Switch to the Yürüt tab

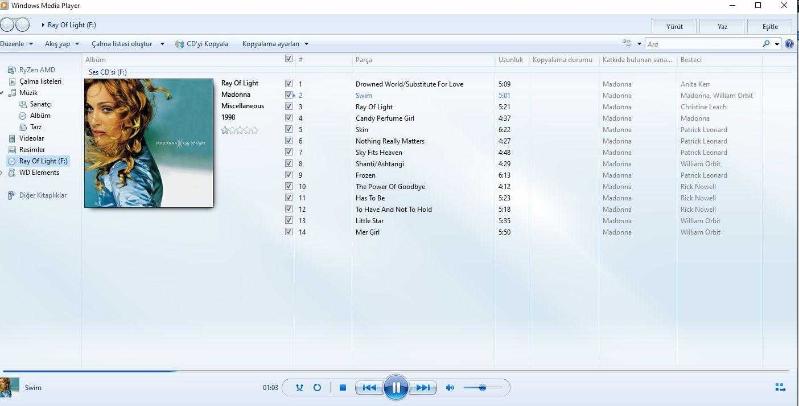tap(674, 26)
